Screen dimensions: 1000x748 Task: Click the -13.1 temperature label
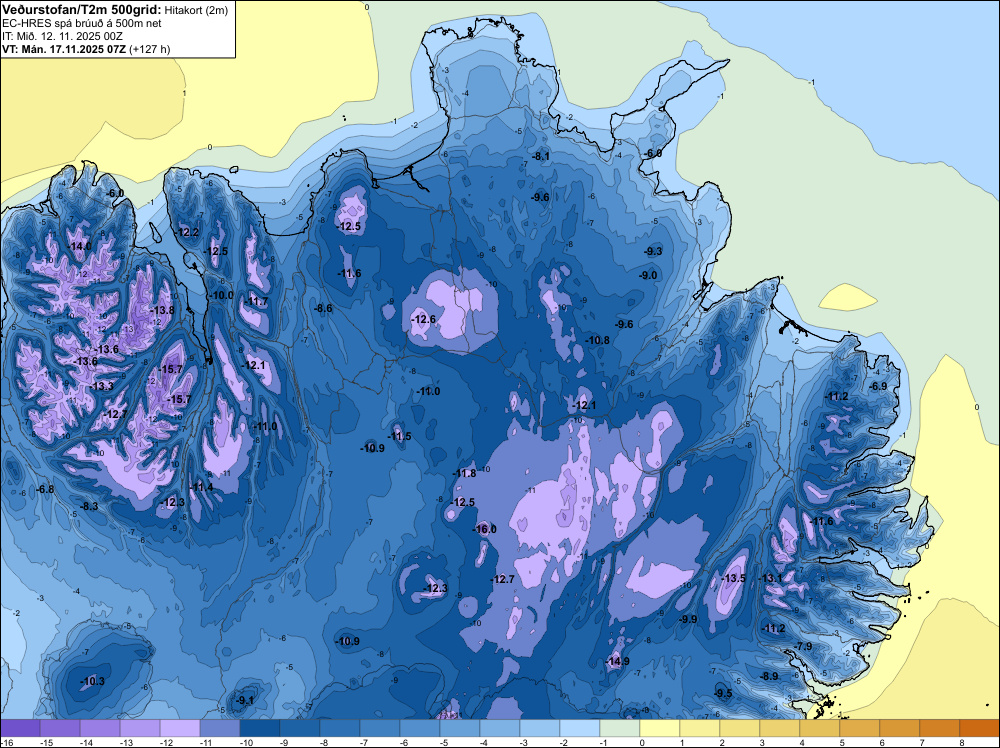(770, 578)
